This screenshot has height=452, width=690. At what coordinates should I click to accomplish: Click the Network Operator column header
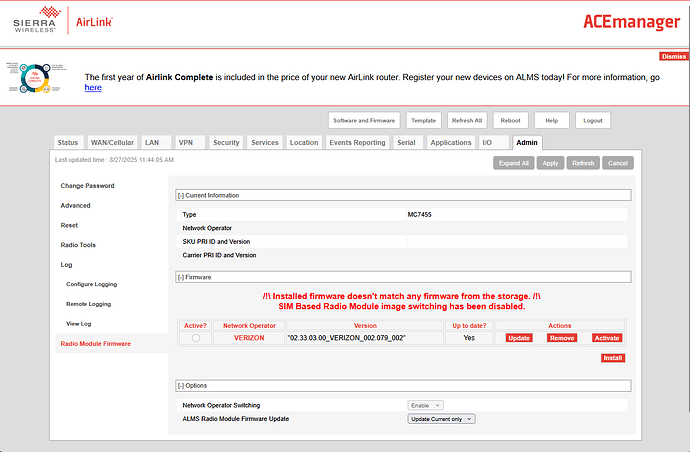coord(249,326)
